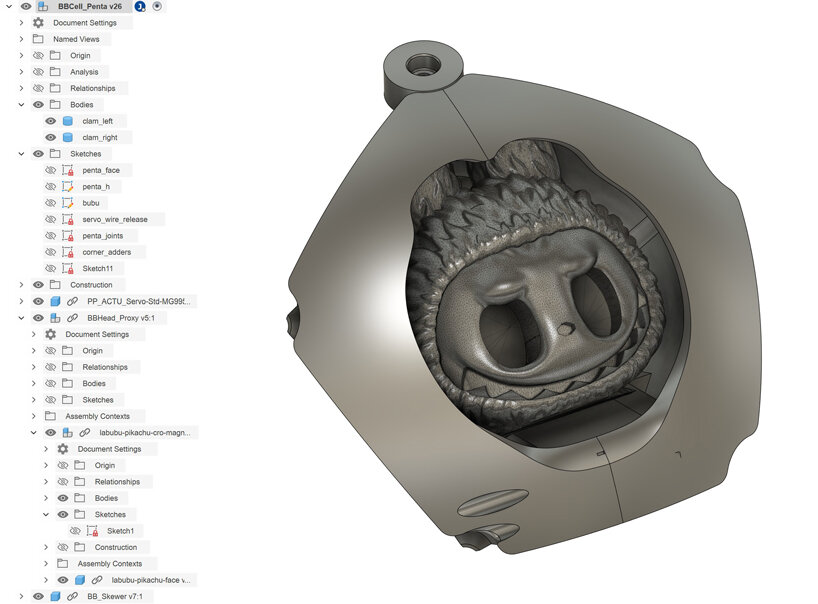The height and width of the screenshot is (604, 818).
Task: Select the 'BBCell_Penta v26' root label
Action: [90, 6]
